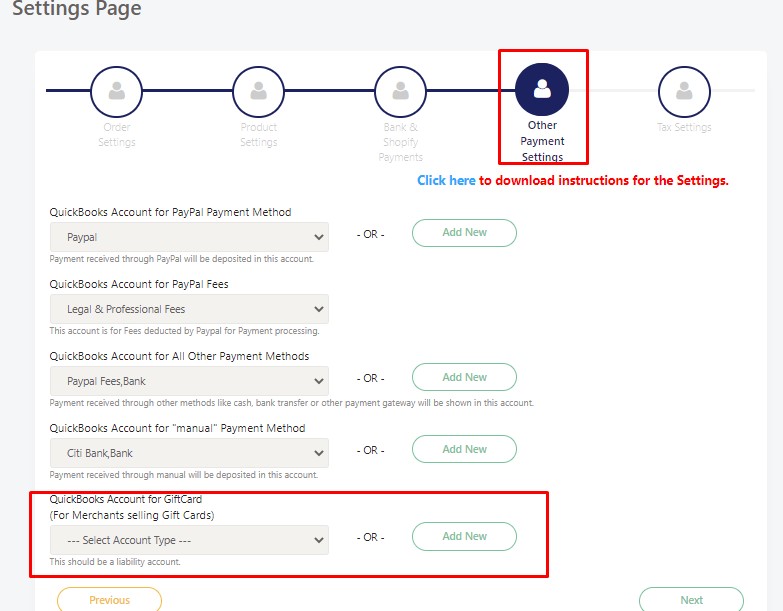Click '(For Merchants selling Gift Cards)' text
The image size is (783, 611).
(132, 515)
